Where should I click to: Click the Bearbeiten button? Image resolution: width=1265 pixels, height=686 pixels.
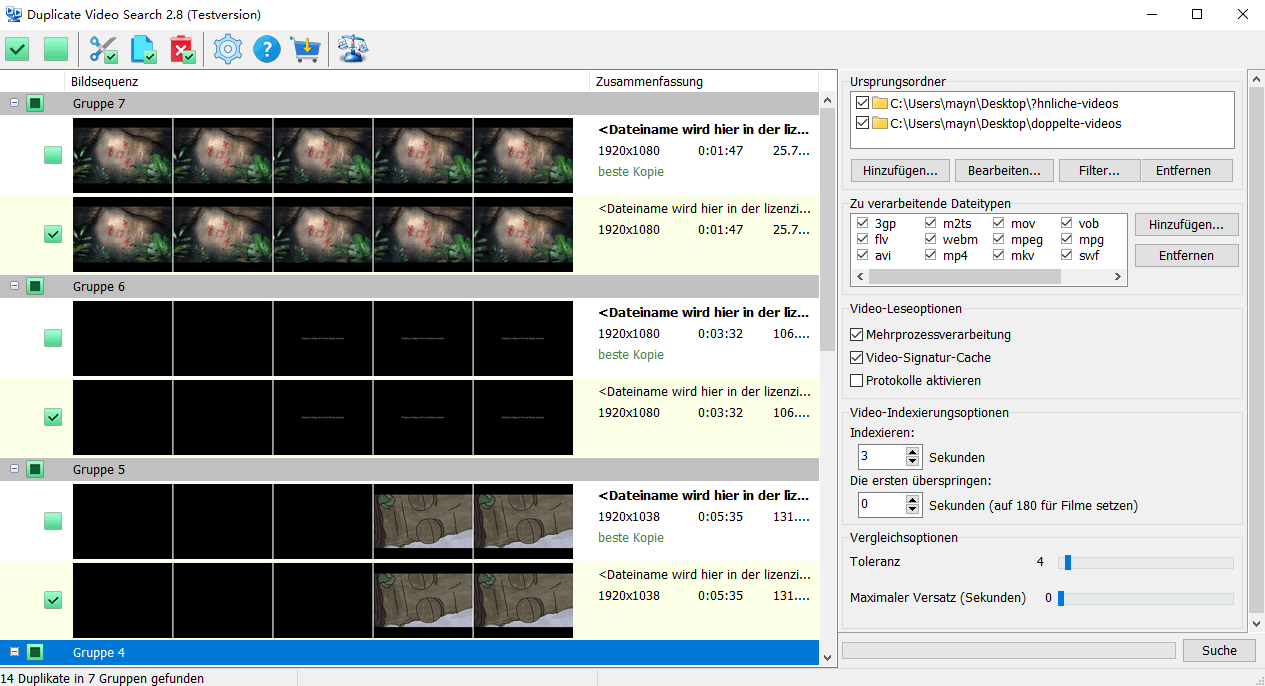click(1004, 171)
